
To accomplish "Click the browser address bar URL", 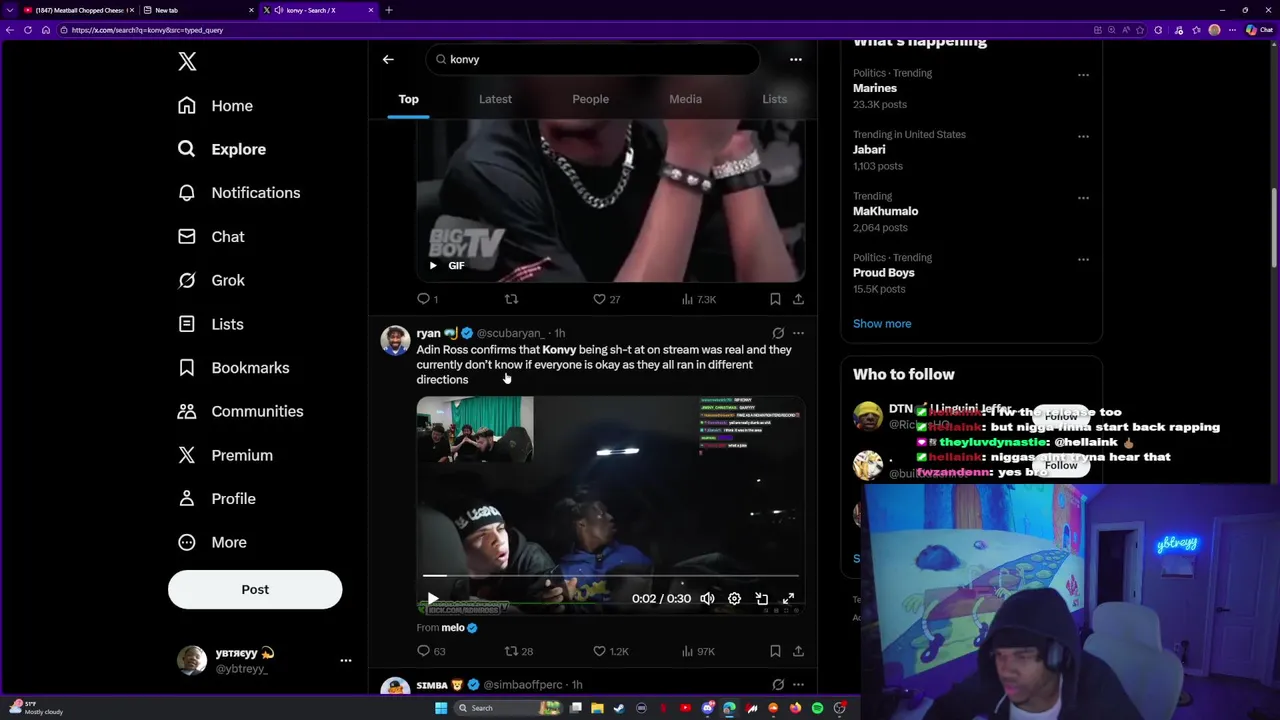I will click(147, 30).
